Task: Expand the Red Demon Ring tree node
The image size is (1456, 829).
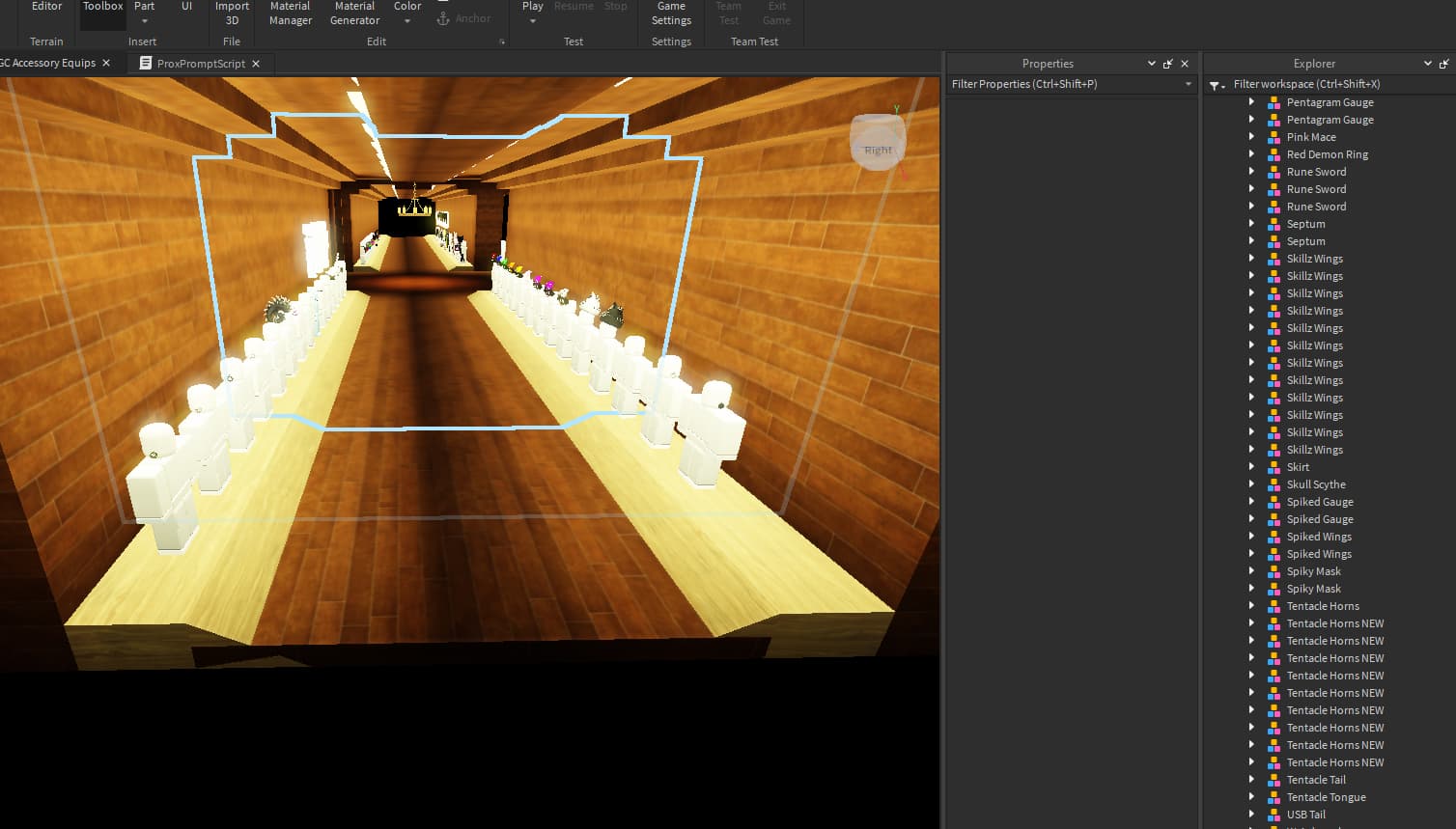Action: [1251, 154]
